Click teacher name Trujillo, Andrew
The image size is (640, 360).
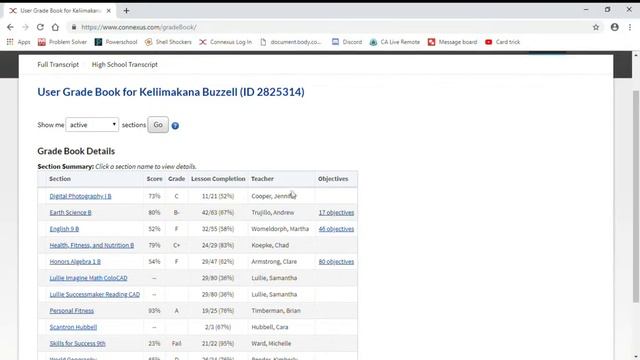coord(273,213)
